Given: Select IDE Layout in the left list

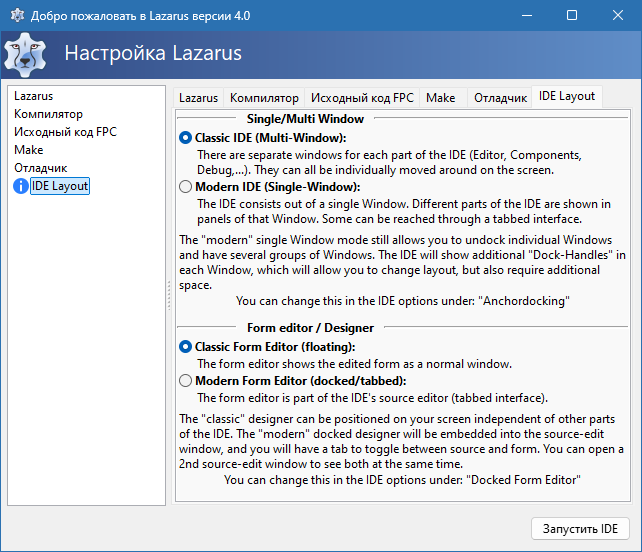Looking at the screenshot, I should (60, 186).
